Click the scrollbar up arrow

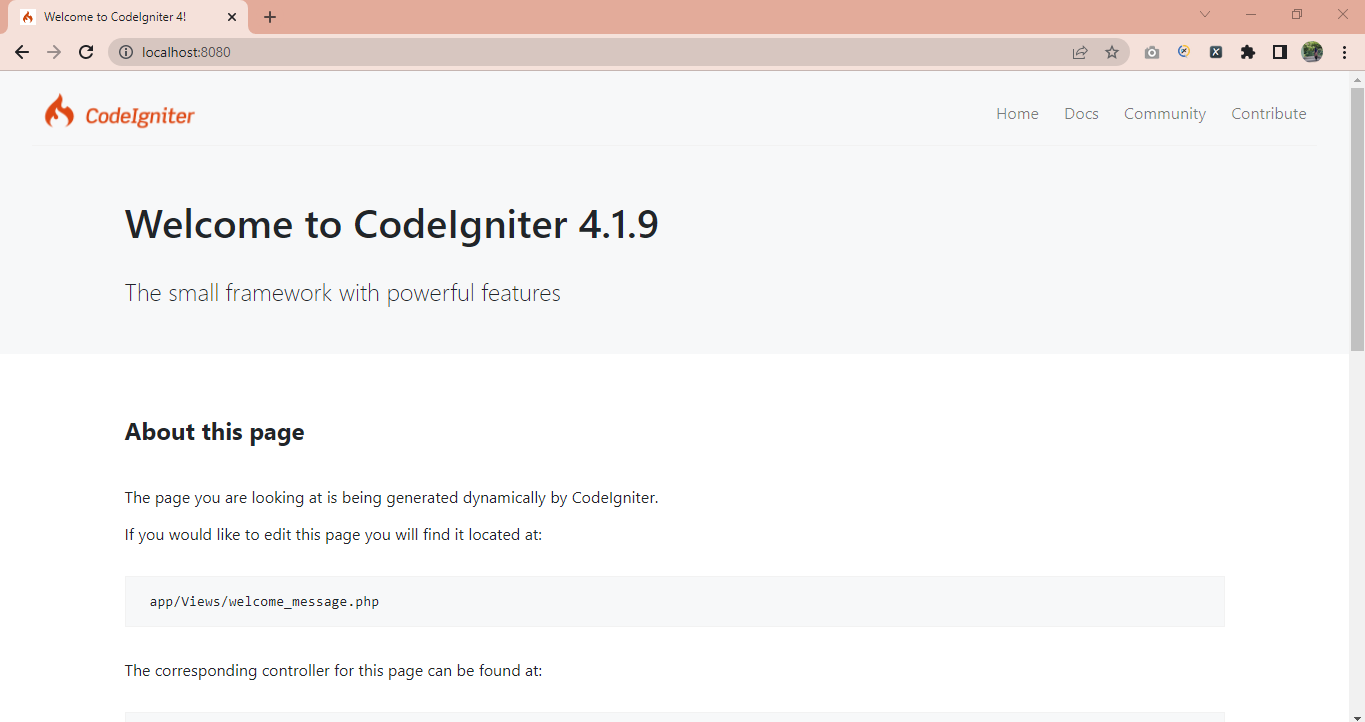pyautogui.click(x=1357, y=79)
